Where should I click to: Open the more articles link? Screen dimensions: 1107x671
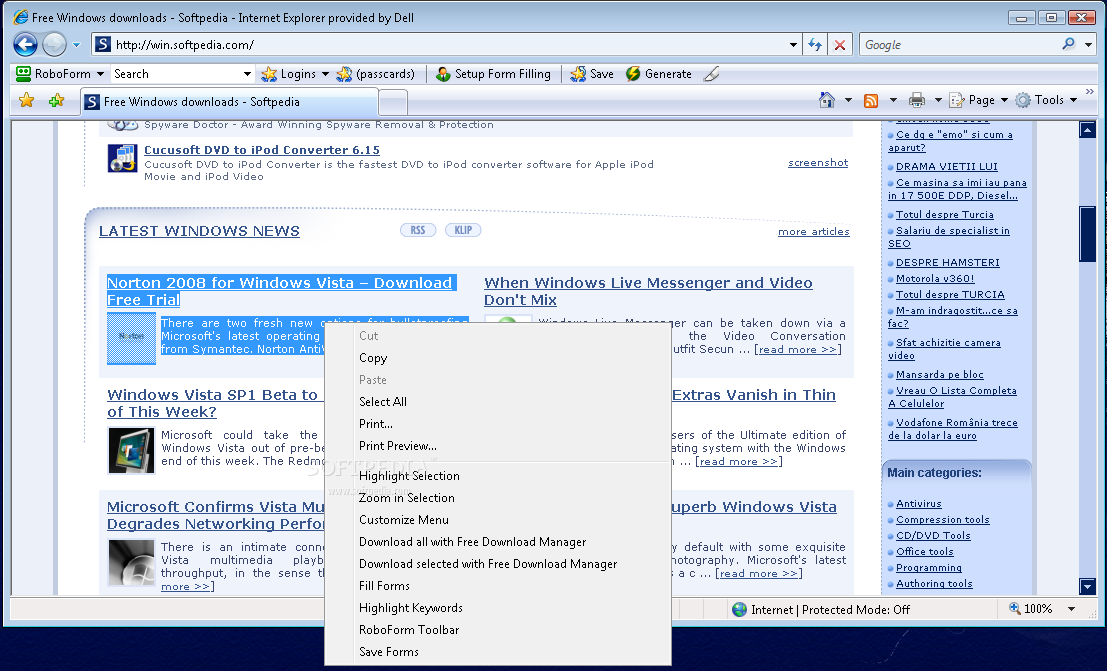(813, 232)
